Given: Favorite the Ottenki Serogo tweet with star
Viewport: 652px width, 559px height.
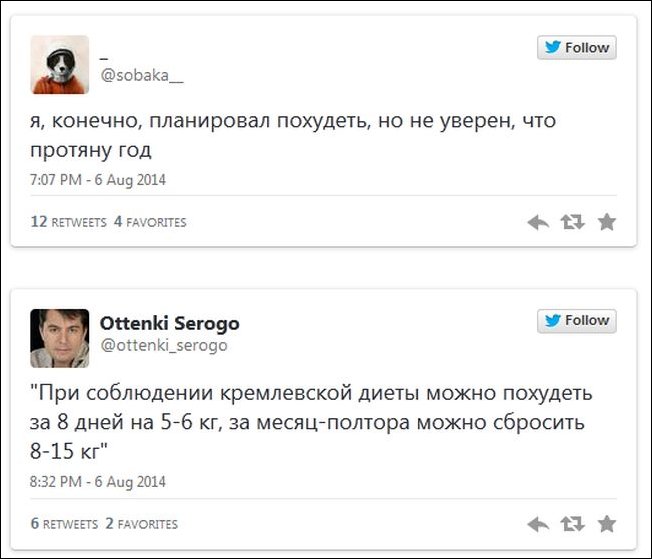Looking at the screenshot, I should [606, 524].
